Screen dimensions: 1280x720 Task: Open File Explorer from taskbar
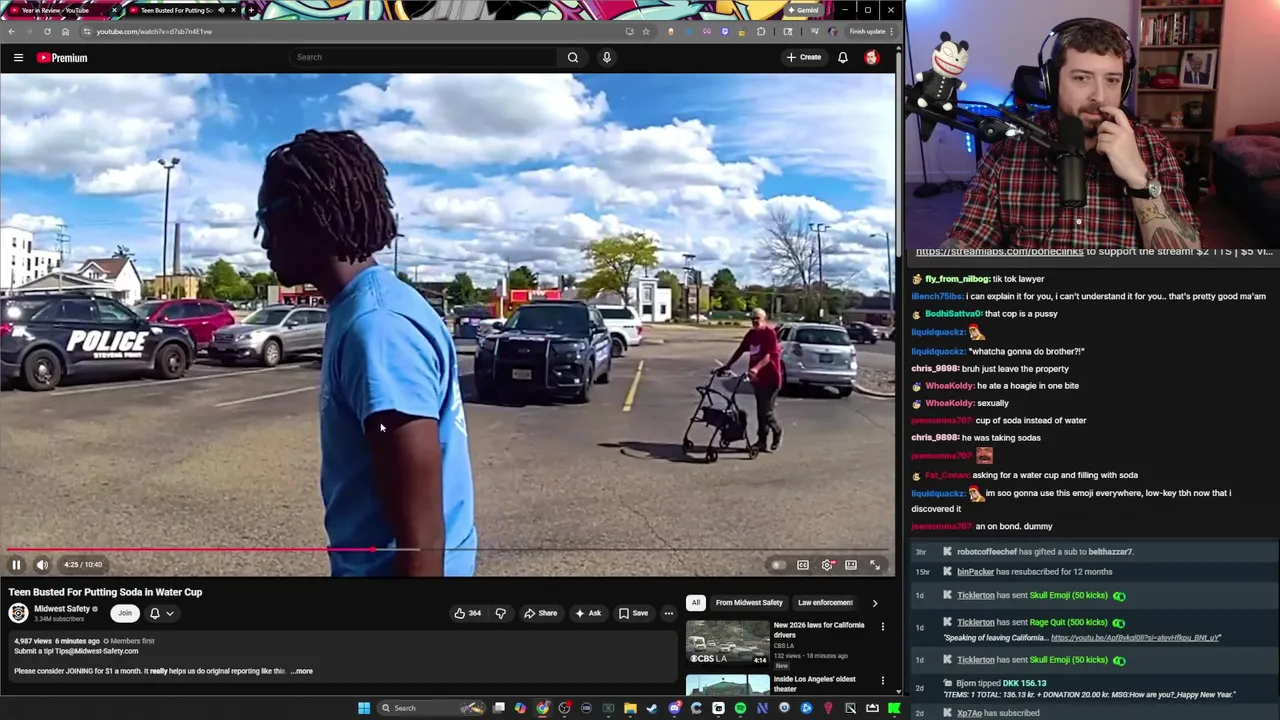click(x=630, y=708)
